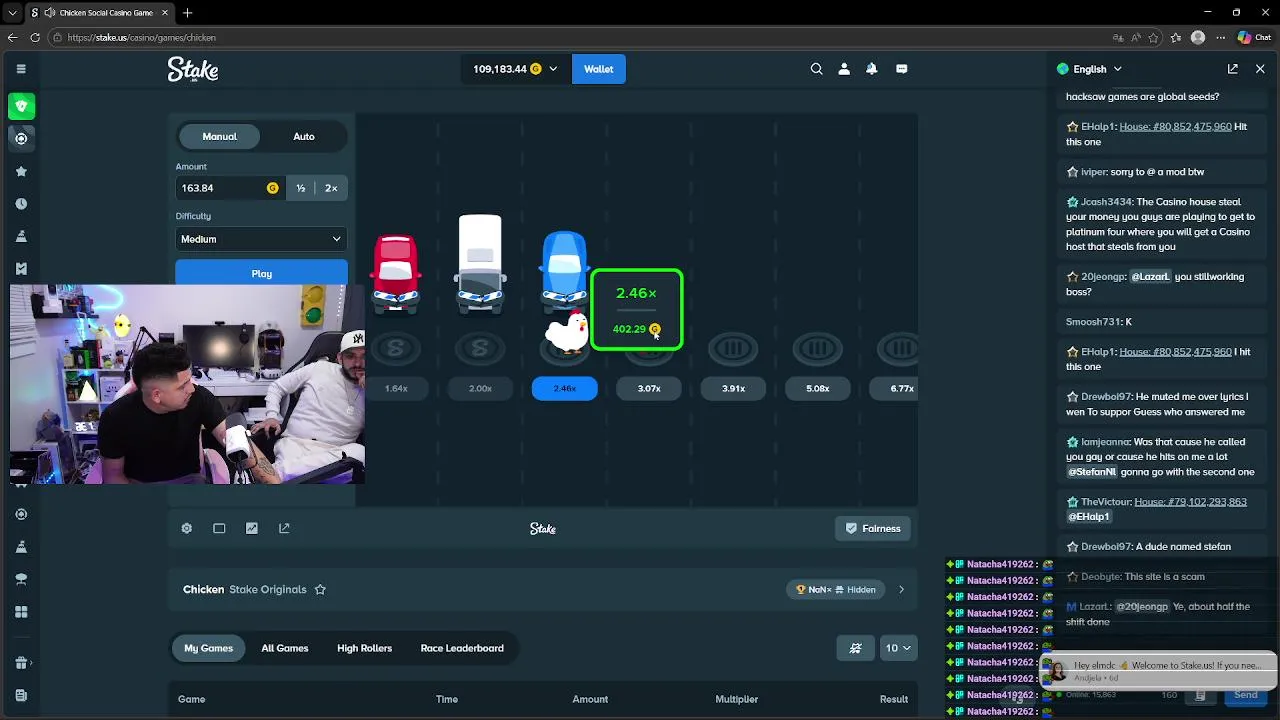The height and width of the screenshot is (720, 1280).
Task: Open browser settings three-dot menu
Action: (x=1220, y=37)
